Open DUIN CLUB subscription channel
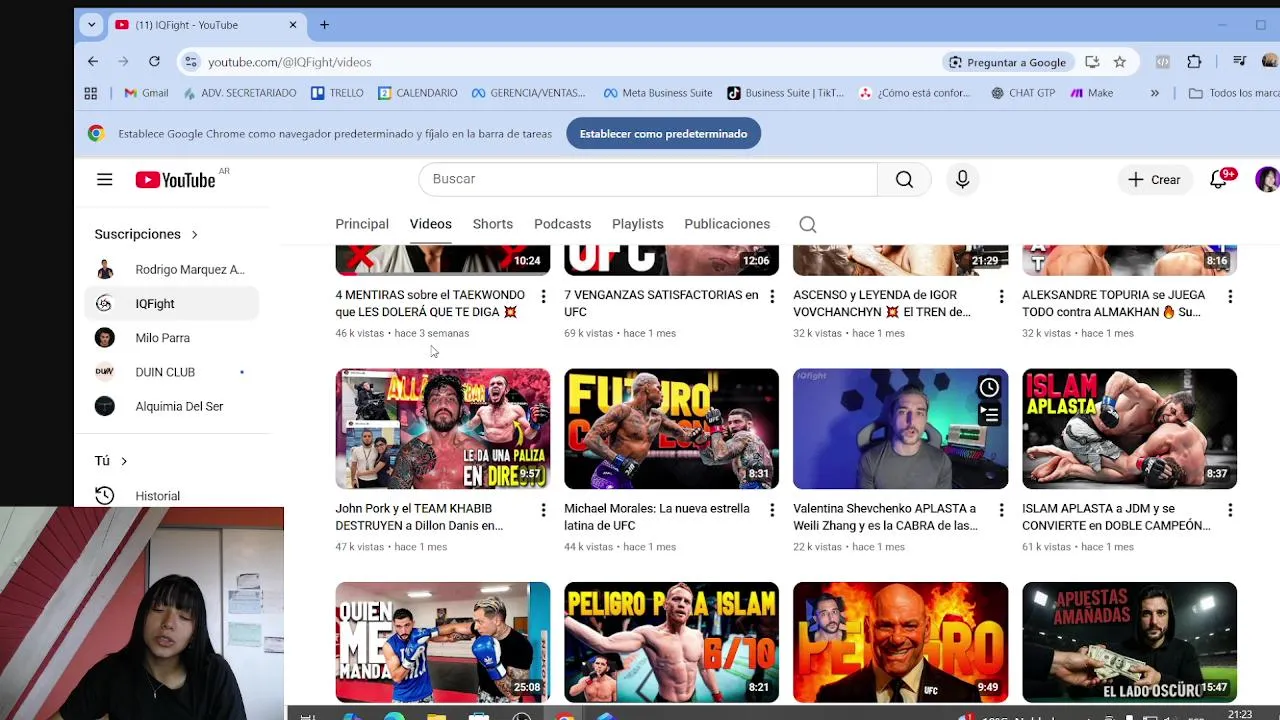This screenshot has width=1280, height=720. [171, 372]
